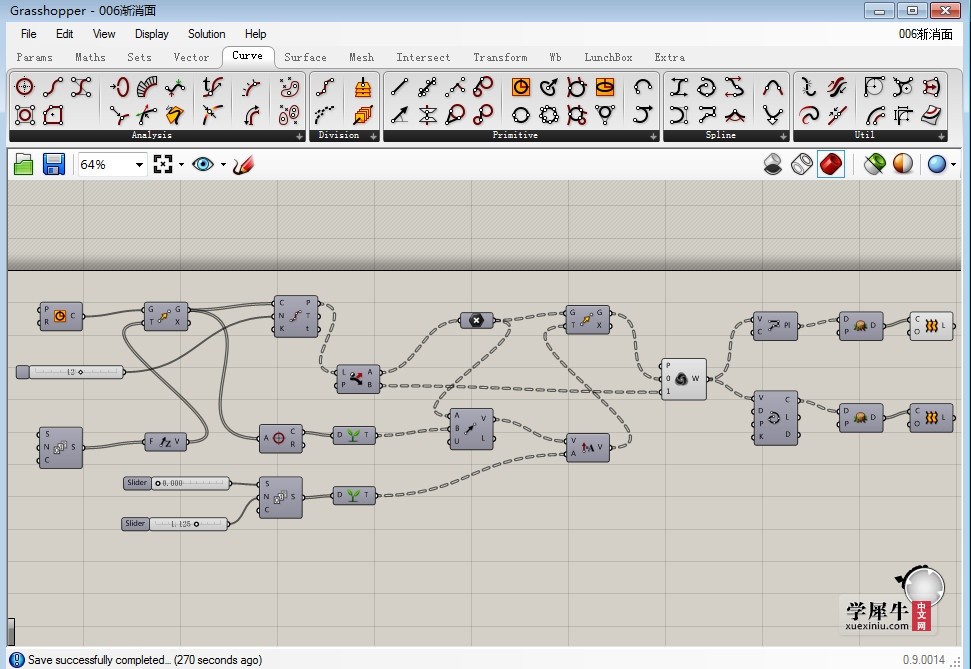
Task: Select the Fillet icon in Util panel
Action: click(x=874, y=87)
